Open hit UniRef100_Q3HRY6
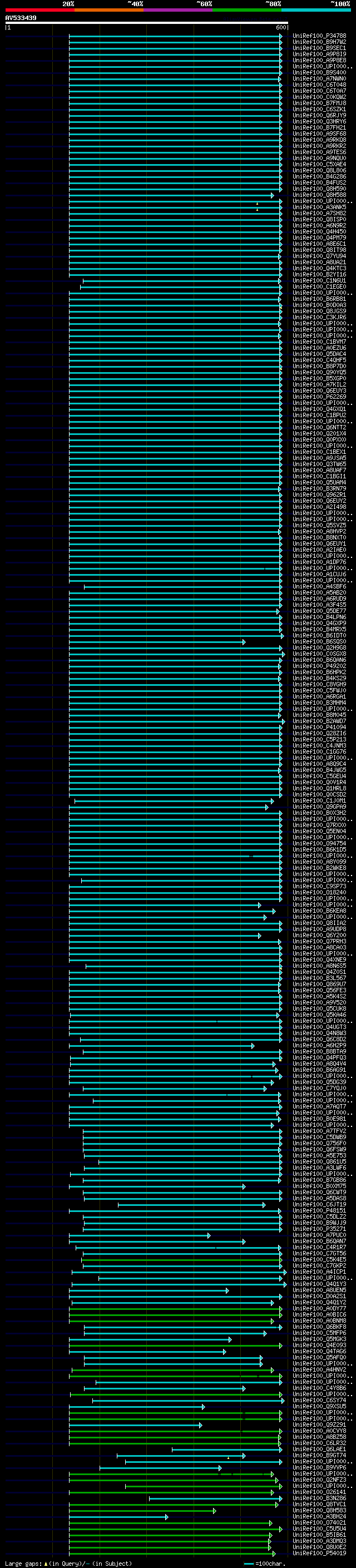 tap(319, 122)
